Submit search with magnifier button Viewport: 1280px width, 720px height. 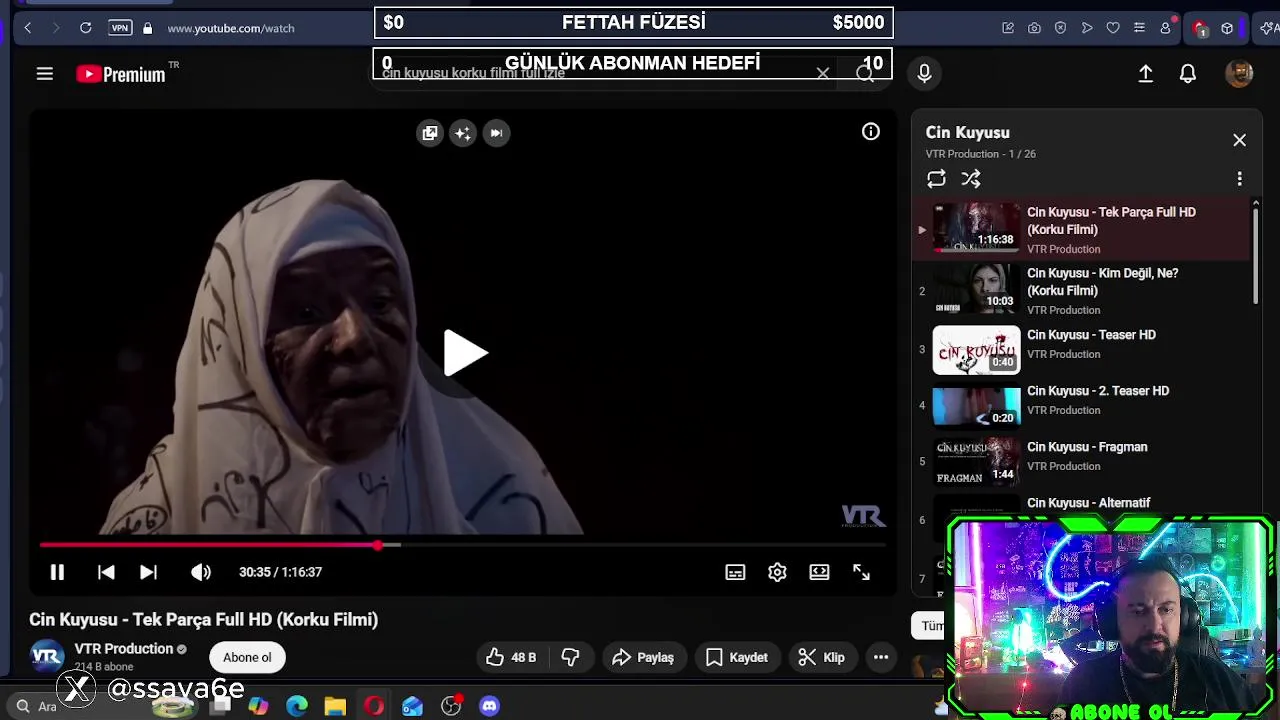tap(866, 73)
